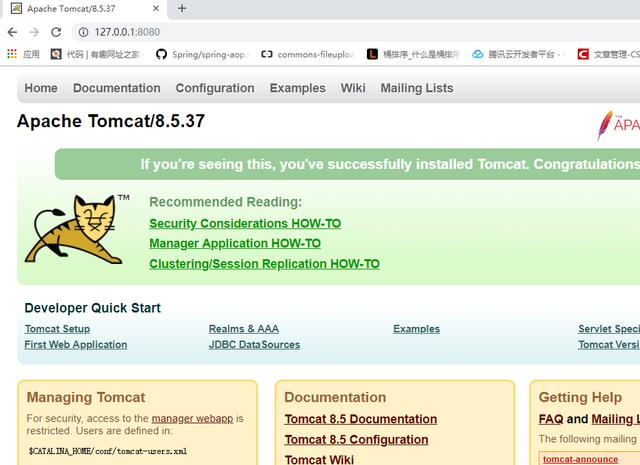
Task: Open Security Considerations HOW-TO link
Action: tap(245, 223)
